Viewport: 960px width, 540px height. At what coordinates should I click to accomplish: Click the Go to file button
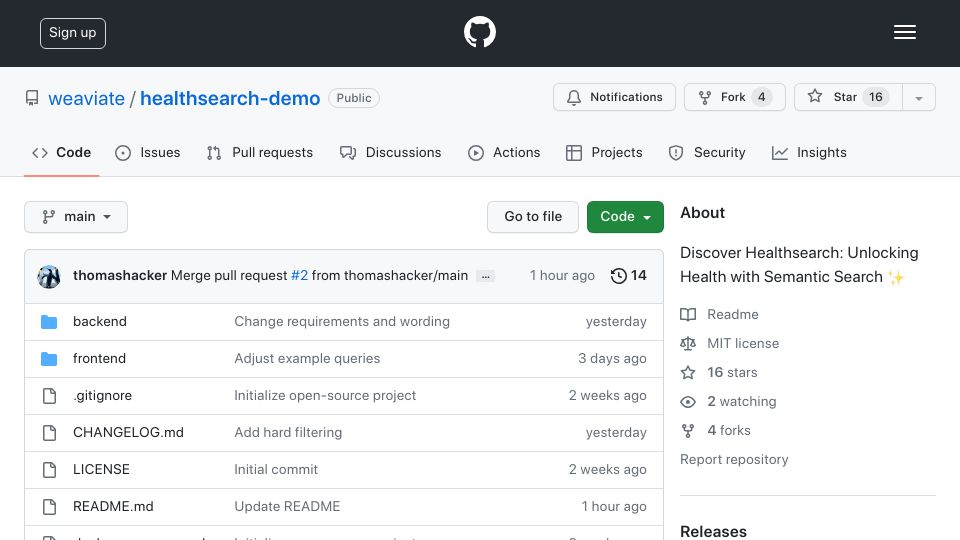(x=533, y=217)
